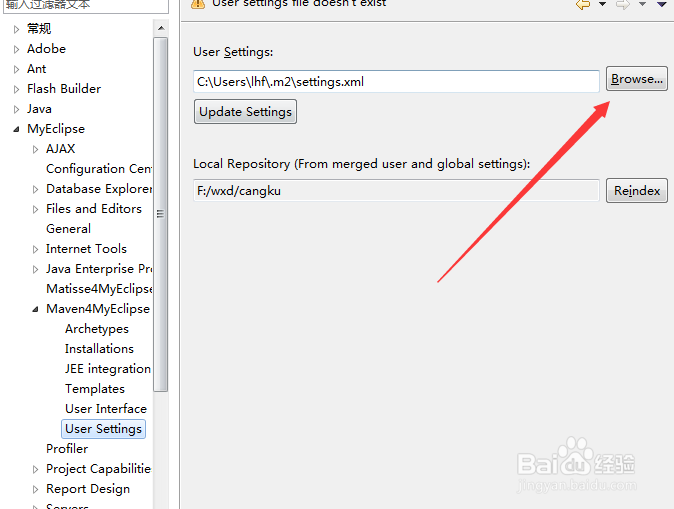The width and height of the screenshot is (674, 509).
Task: Expand the Adobe tree node
Action: coord(16,49)
